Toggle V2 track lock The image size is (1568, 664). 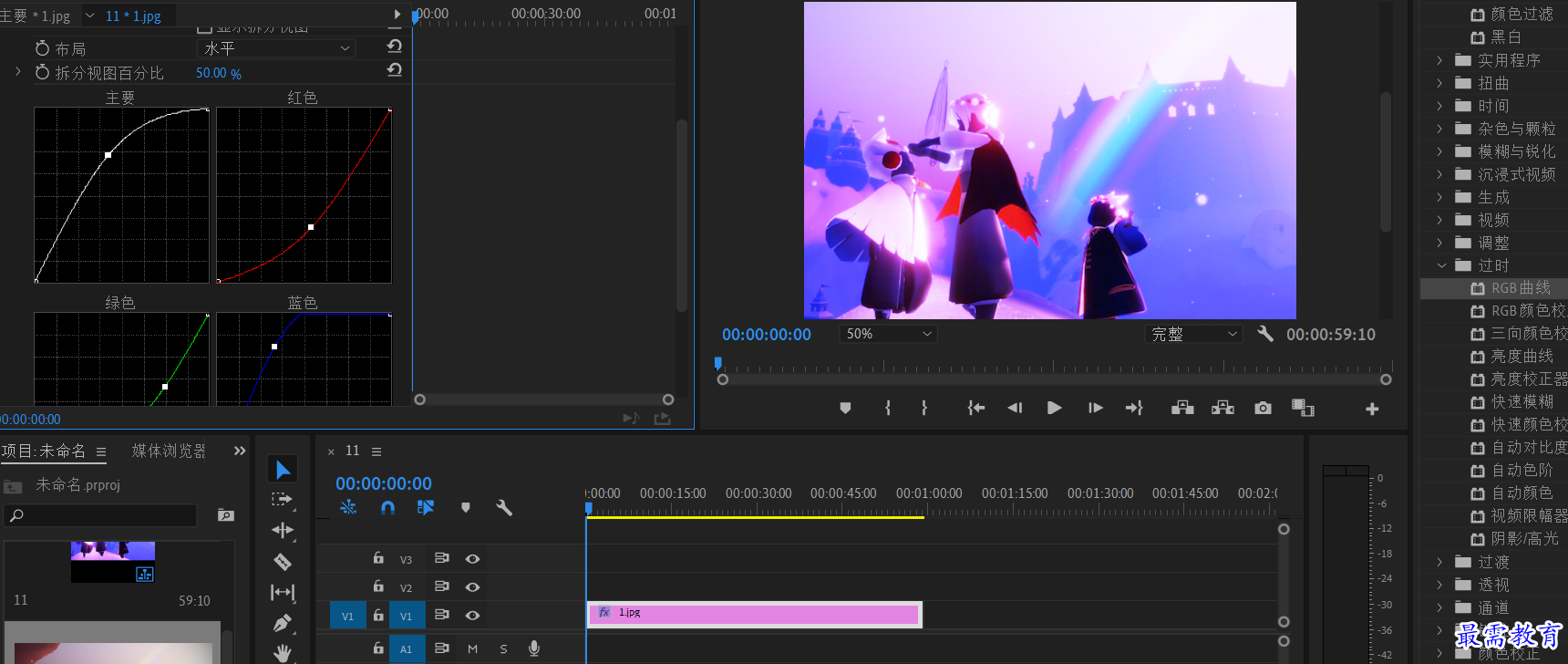click(x=378, y=586)
